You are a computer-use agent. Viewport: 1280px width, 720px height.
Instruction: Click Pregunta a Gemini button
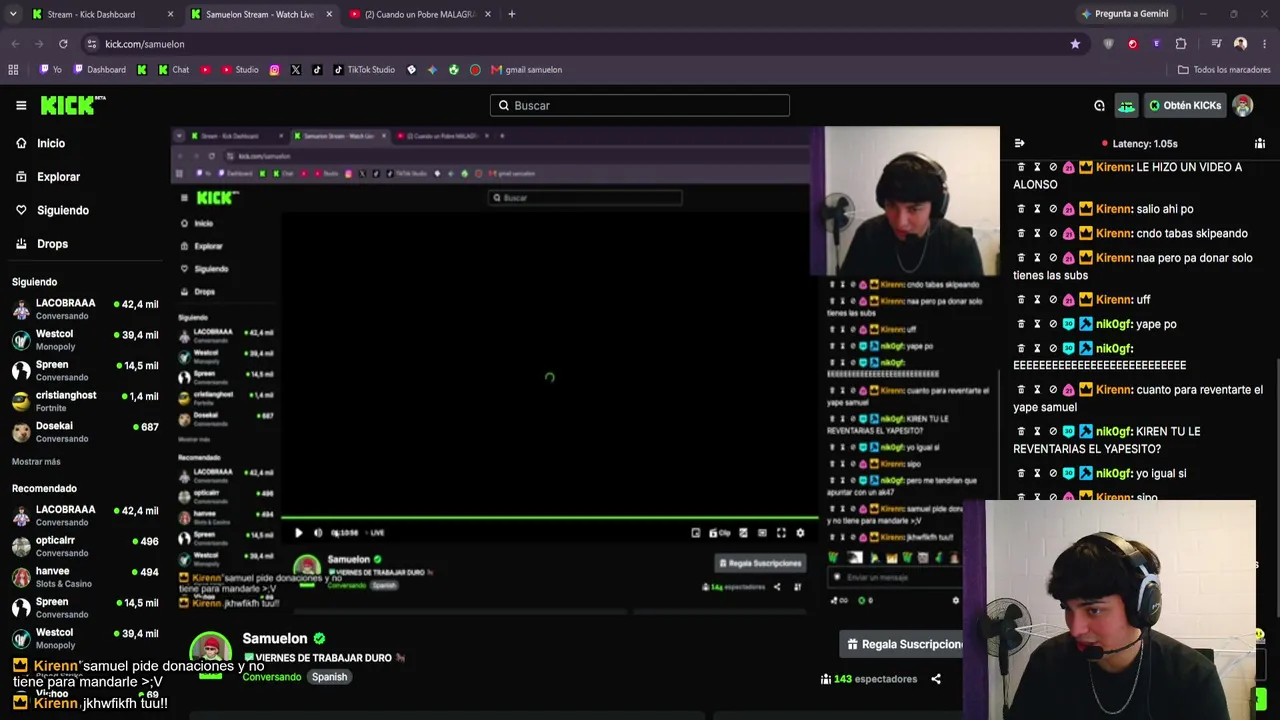click(1125, 14)
